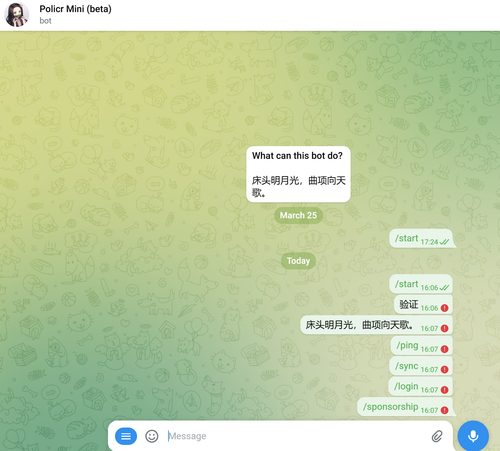Screen dimensions: 500x451
Task: Click the sent 床头明月光，曲项向天歌。 message bubble
Action: [x=377, y=325]
